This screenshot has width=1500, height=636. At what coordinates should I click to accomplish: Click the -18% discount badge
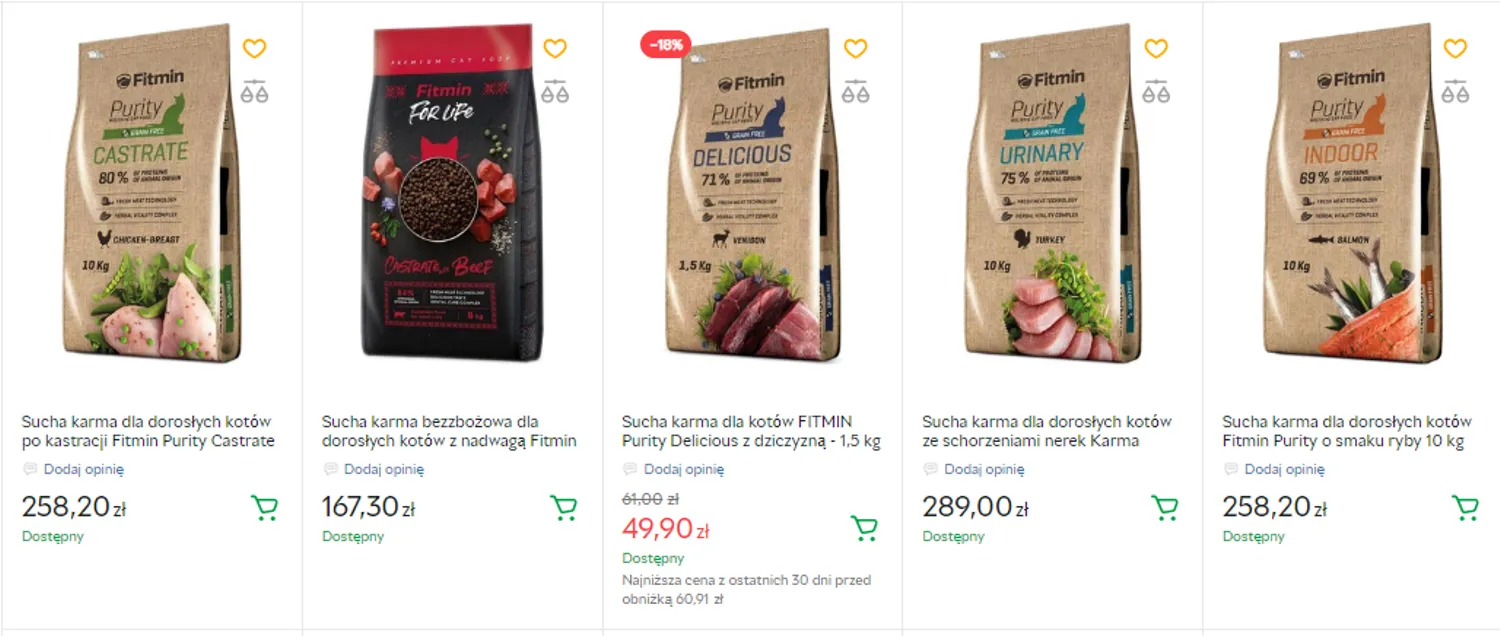pos(665,44)
